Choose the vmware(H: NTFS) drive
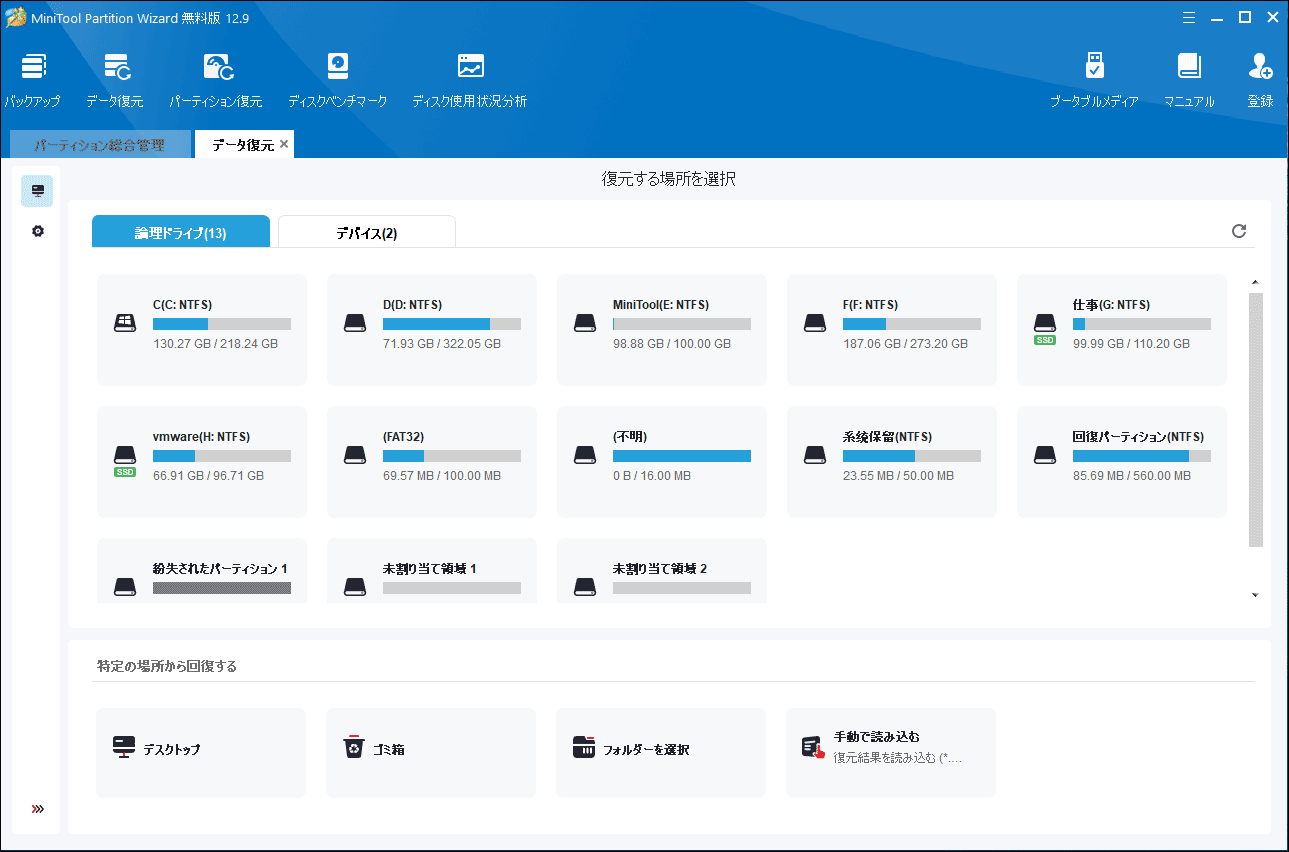 coord(202,462)
